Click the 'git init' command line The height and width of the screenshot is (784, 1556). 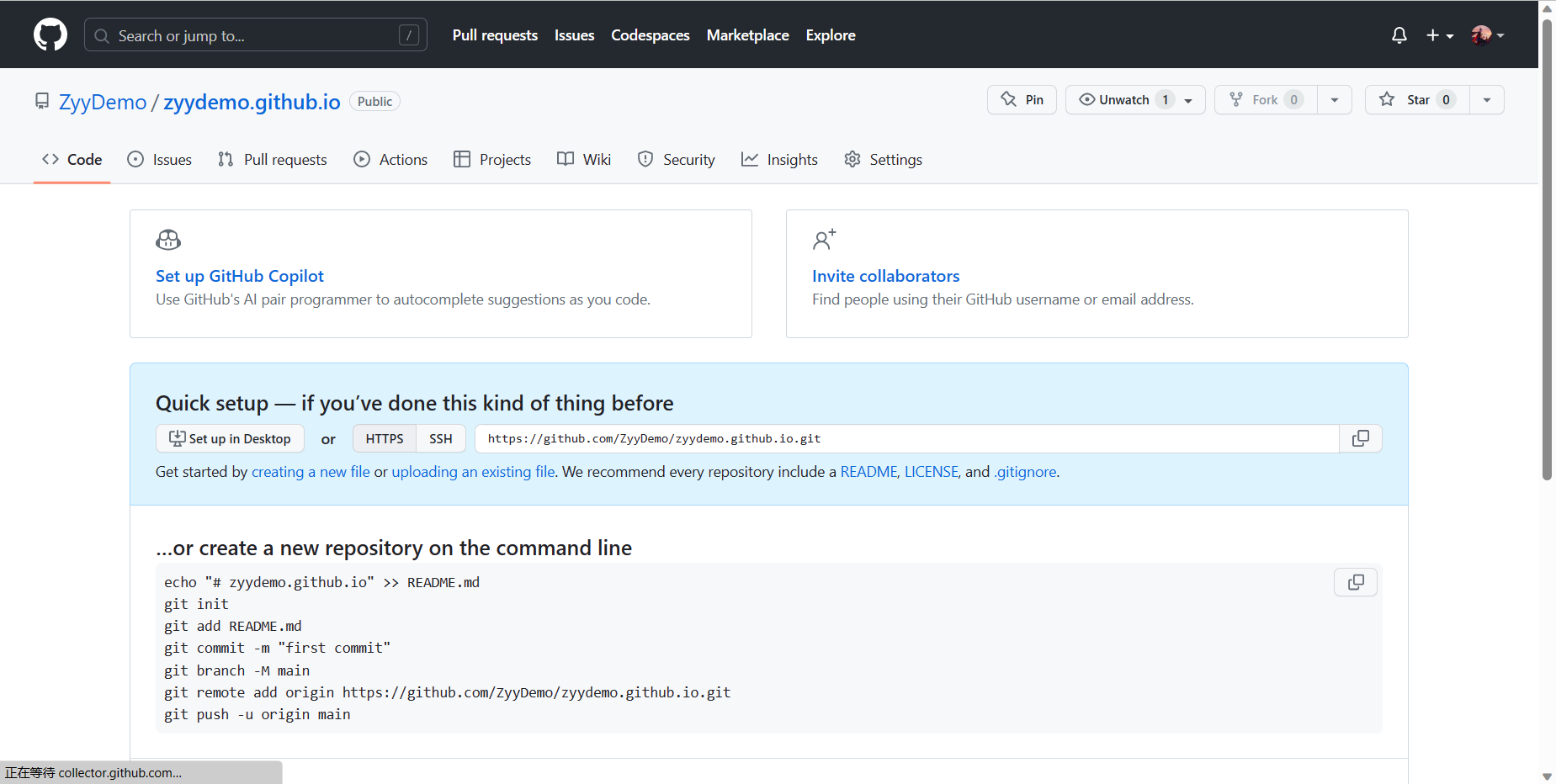[x=196, y=604]
